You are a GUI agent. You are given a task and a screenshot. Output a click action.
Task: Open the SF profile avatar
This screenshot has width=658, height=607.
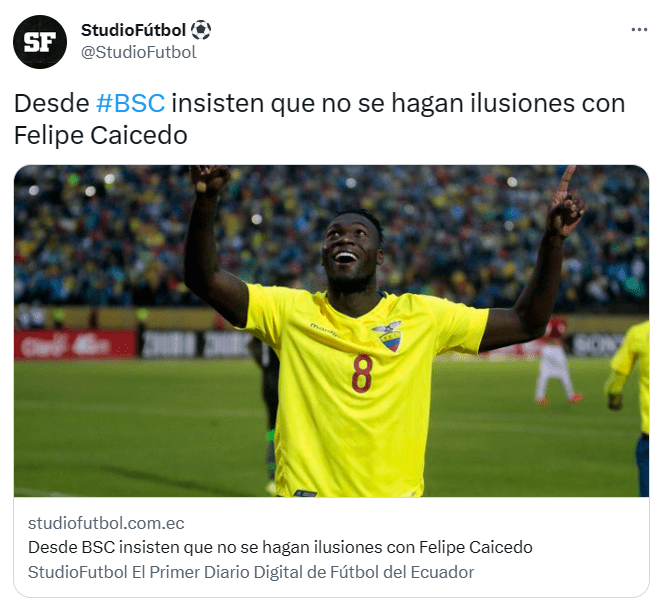pos(40,42)
